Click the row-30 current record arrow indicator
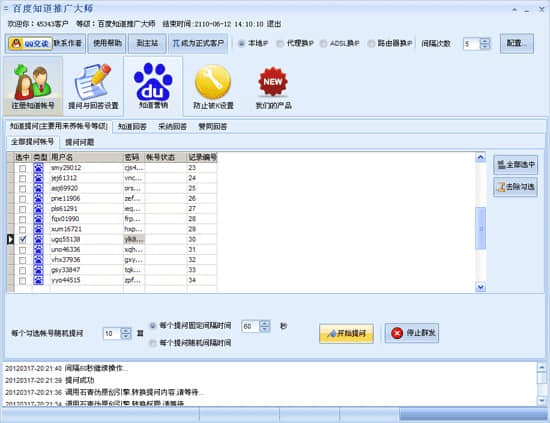Image resolution: width=550 pixels, height=423 pixels. (11, 239)
